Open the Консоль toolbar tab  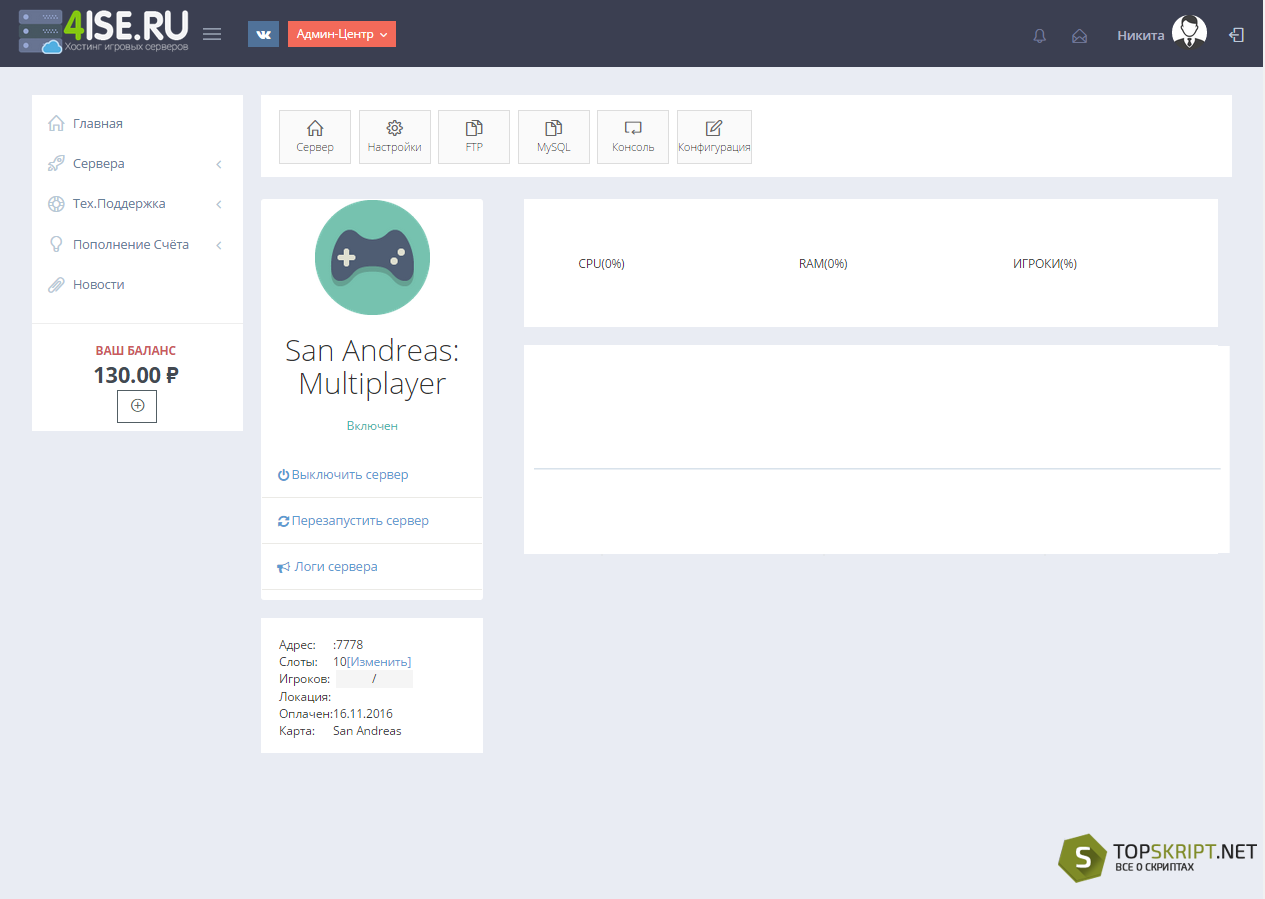[x=633, y=137]
